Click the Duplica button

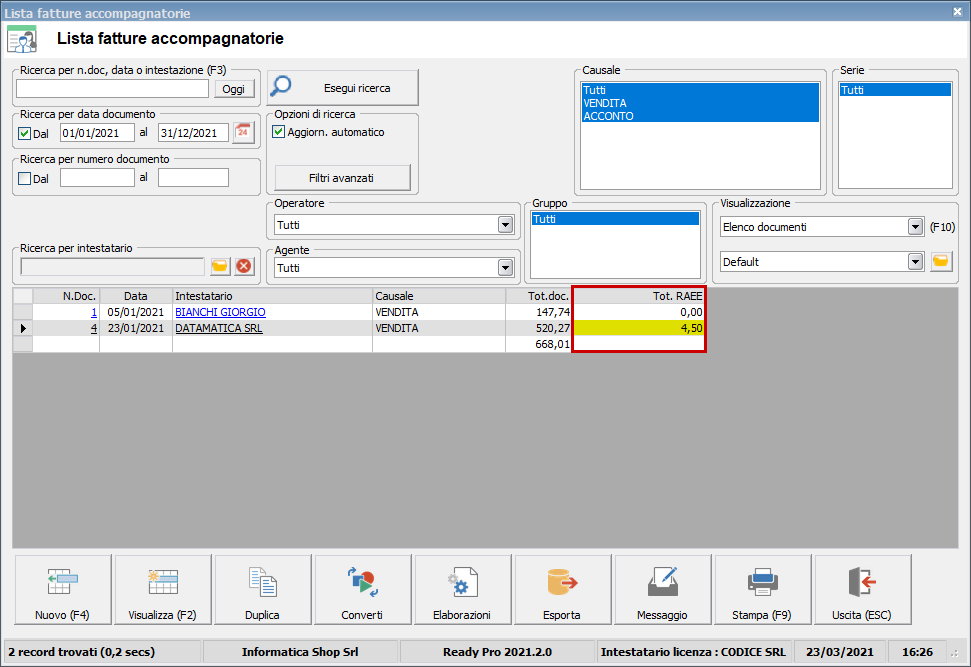(x=263, y=590)
